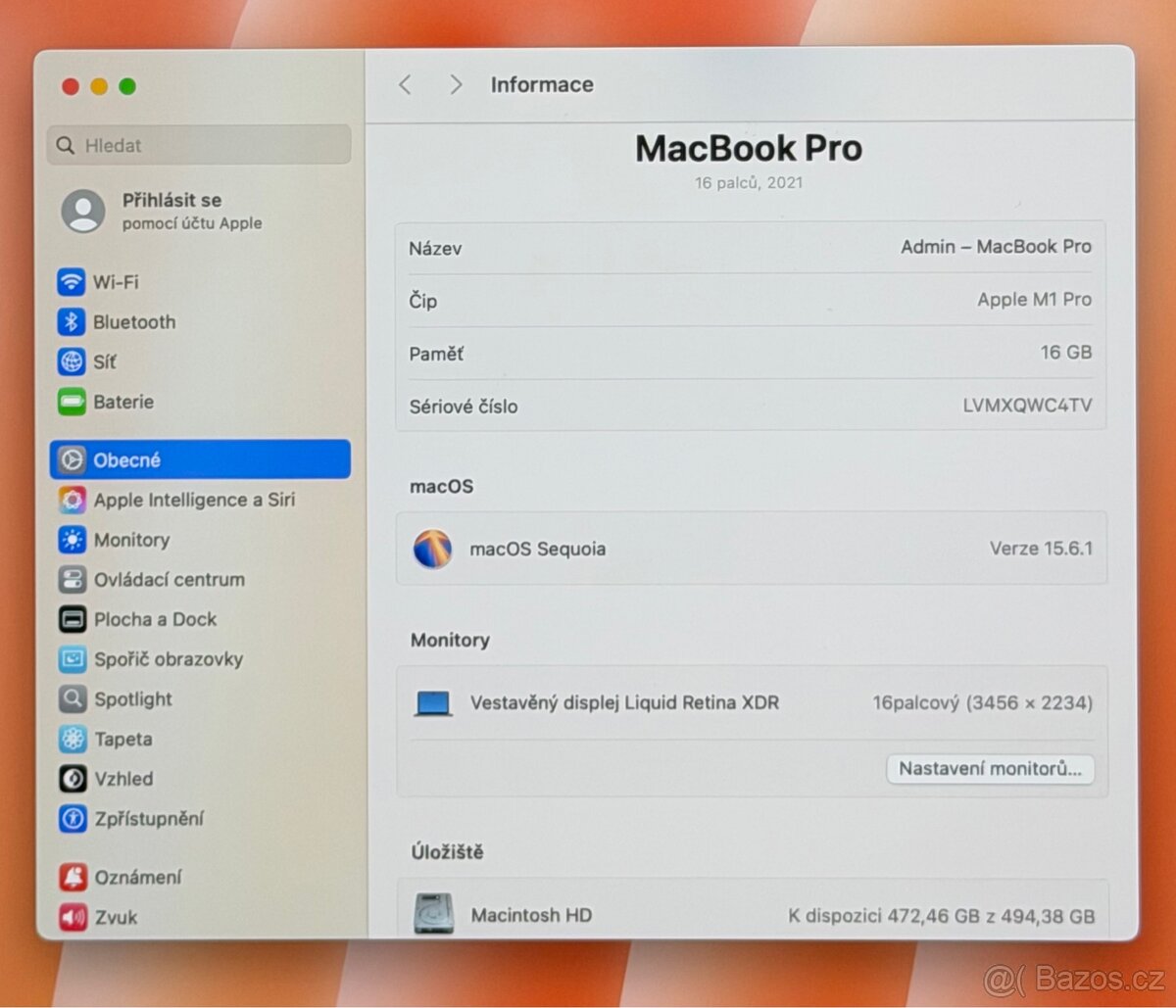Screen dimensions: 1176x1008
Task: Select the Monitory display icon
Action: coord(71,540)
